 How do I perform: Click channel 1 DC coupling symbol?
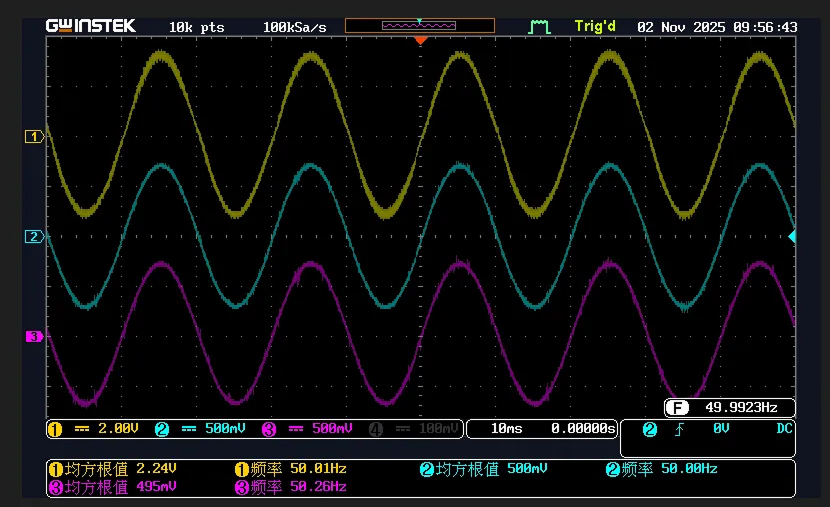pos(82,429)
